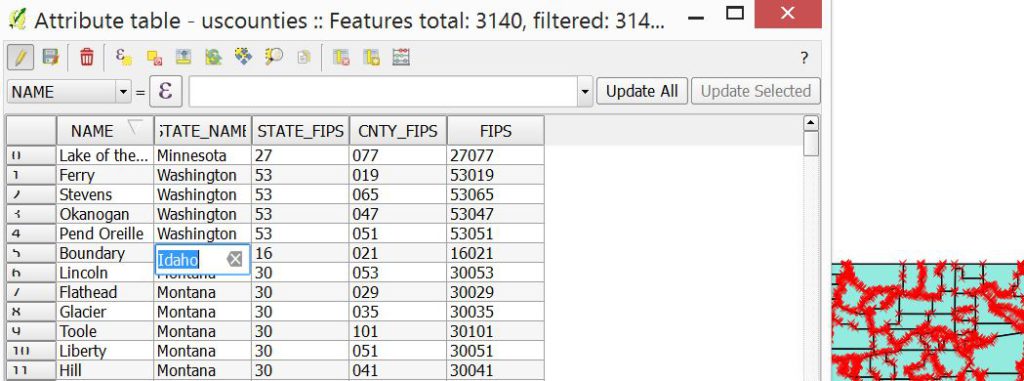This screenshot has width=1024, height=381.
Task: Sort table by the FIPS column header
Action: [496, 131]
